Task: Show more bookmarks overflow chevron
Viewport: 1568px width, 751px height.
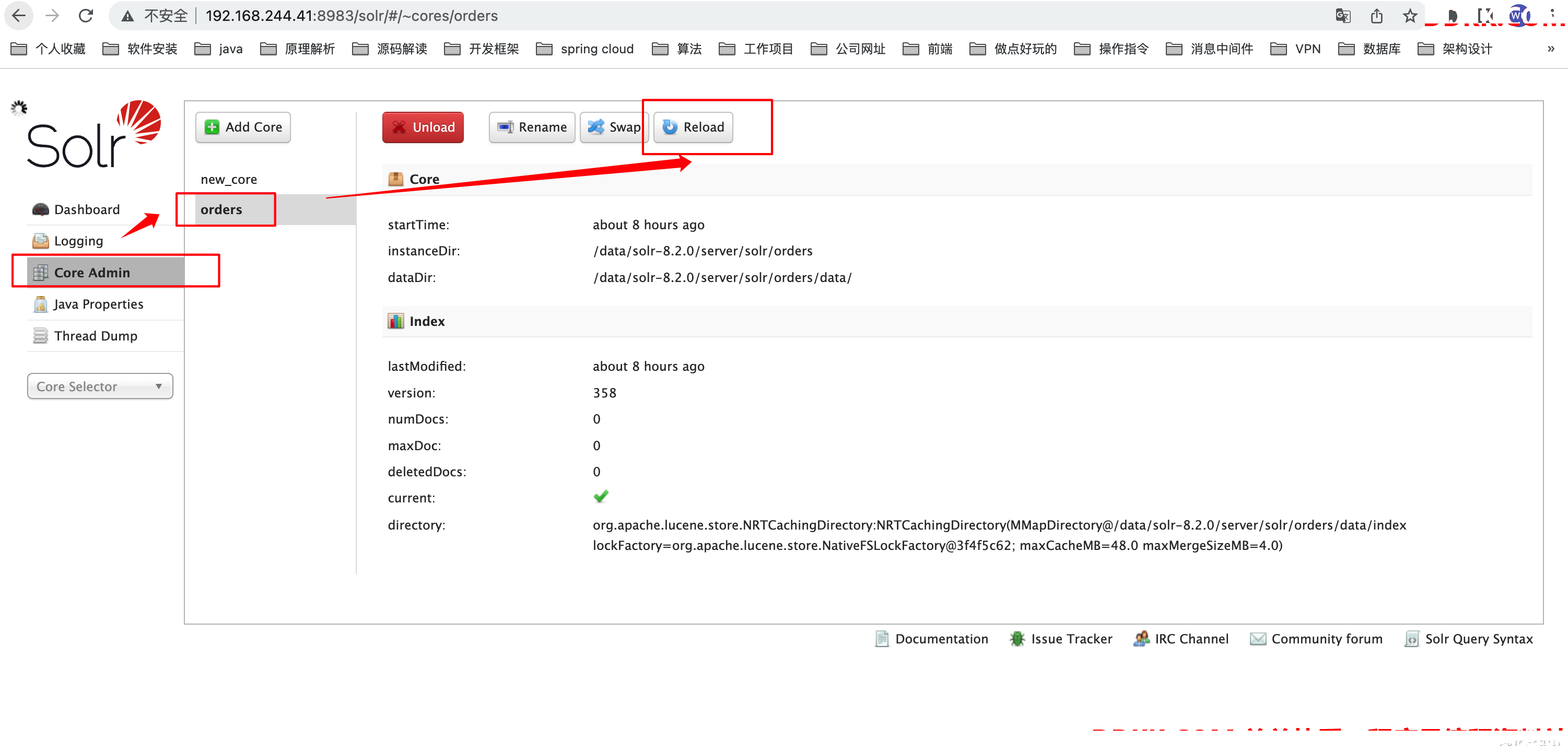Action: pos(1550,49)
